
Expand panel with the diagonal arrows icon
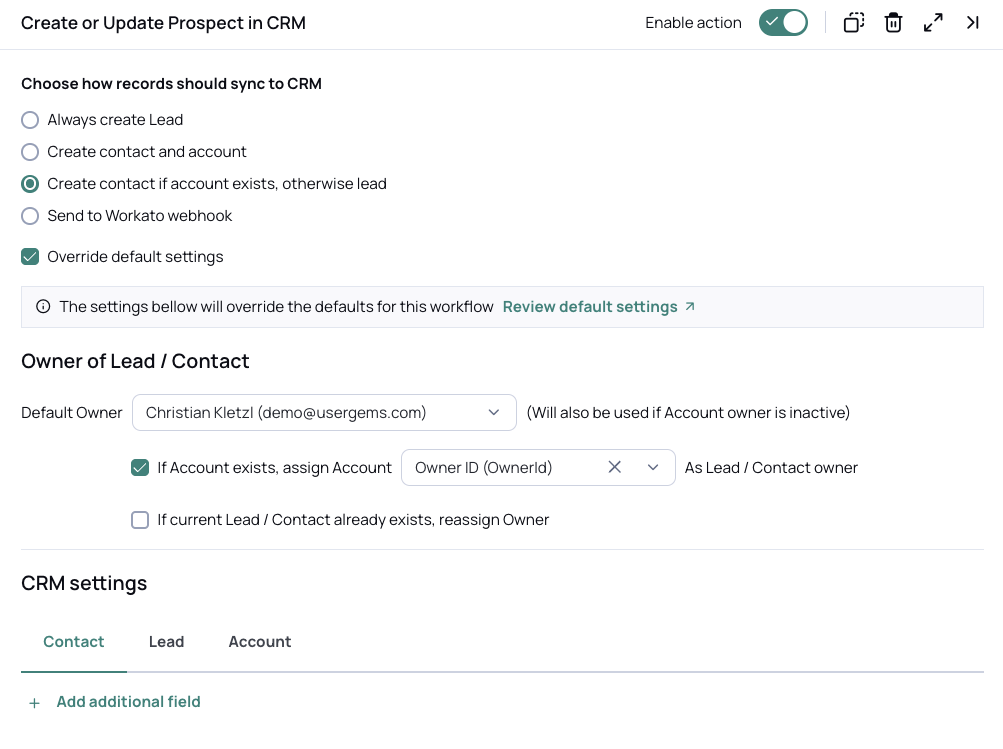(x=933, y=23)
